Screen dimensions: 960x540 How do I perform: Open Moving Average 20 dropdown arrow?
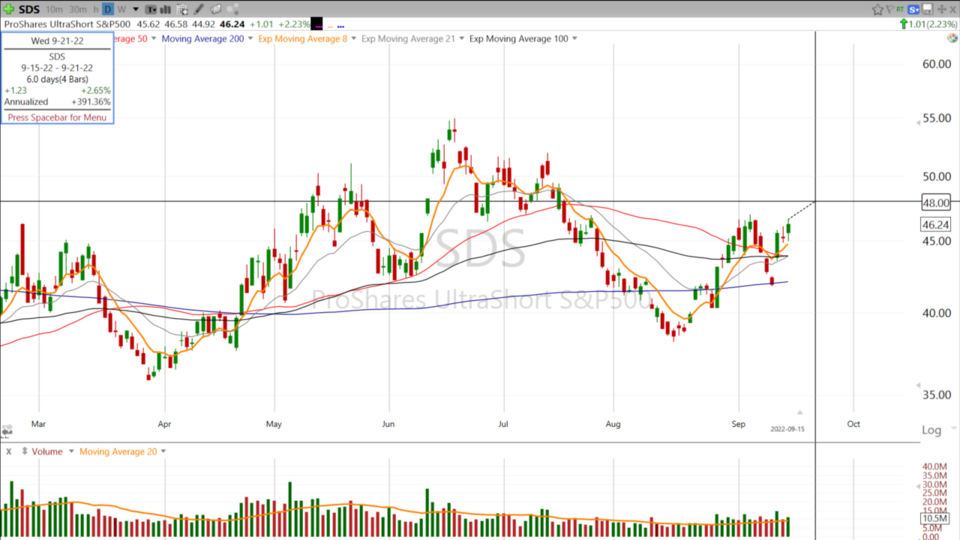pyautogui.click(x=163, y=451)
